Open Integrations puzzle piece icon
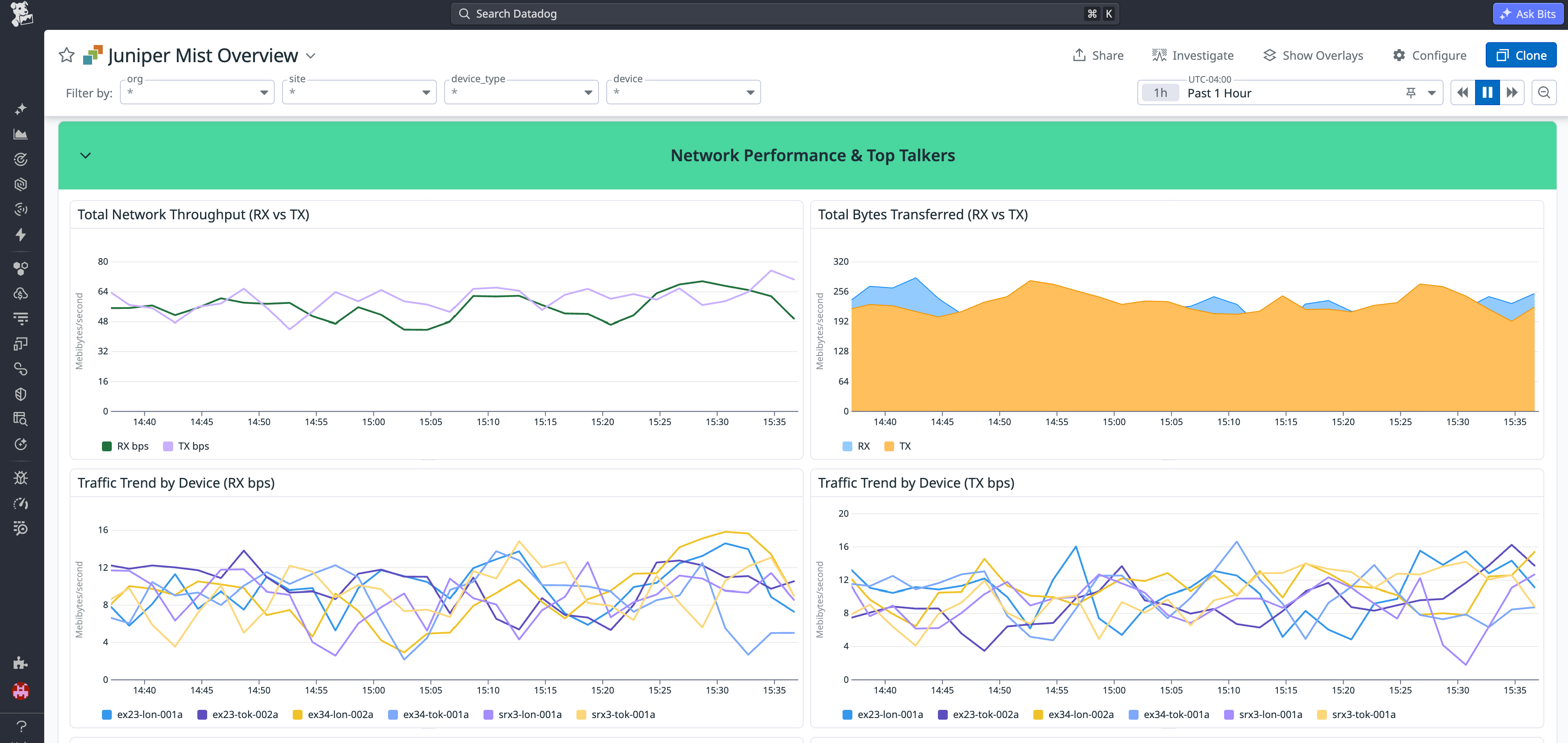Viewport: 1568px width, 743px height. 21,663
